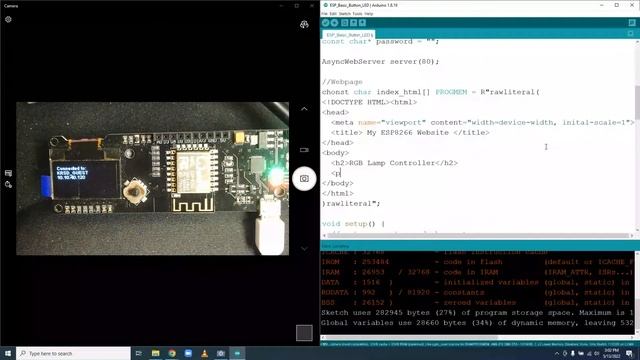Open the Tools menu in Arduino

point(357,14)
